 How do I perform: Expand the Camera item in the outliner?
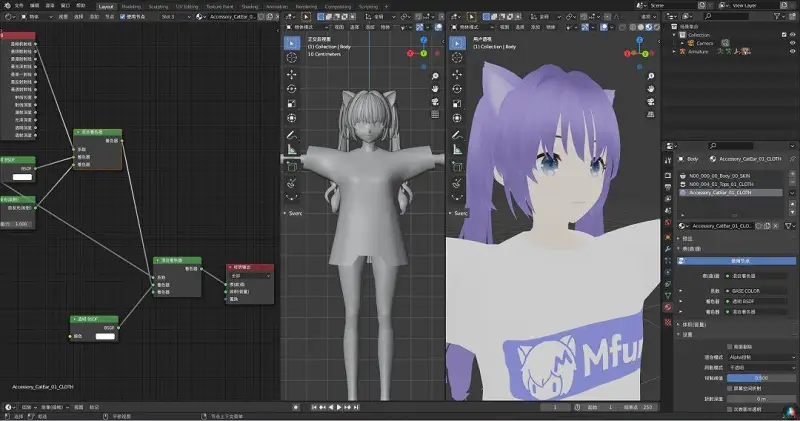[x=682, y=43]
